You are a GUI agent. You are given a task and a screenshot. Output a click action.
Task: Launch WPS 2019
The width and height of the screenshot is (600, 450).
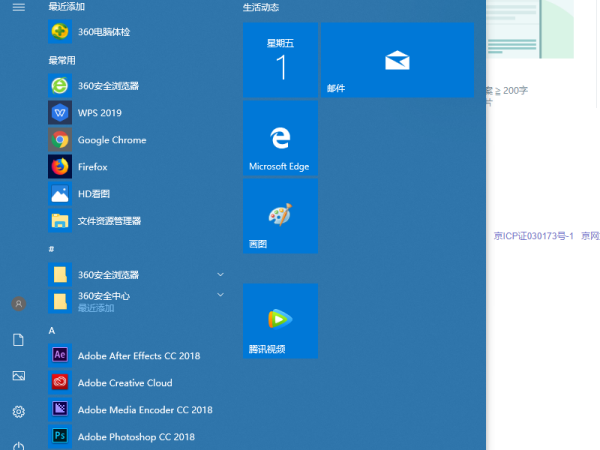[138, 112]
